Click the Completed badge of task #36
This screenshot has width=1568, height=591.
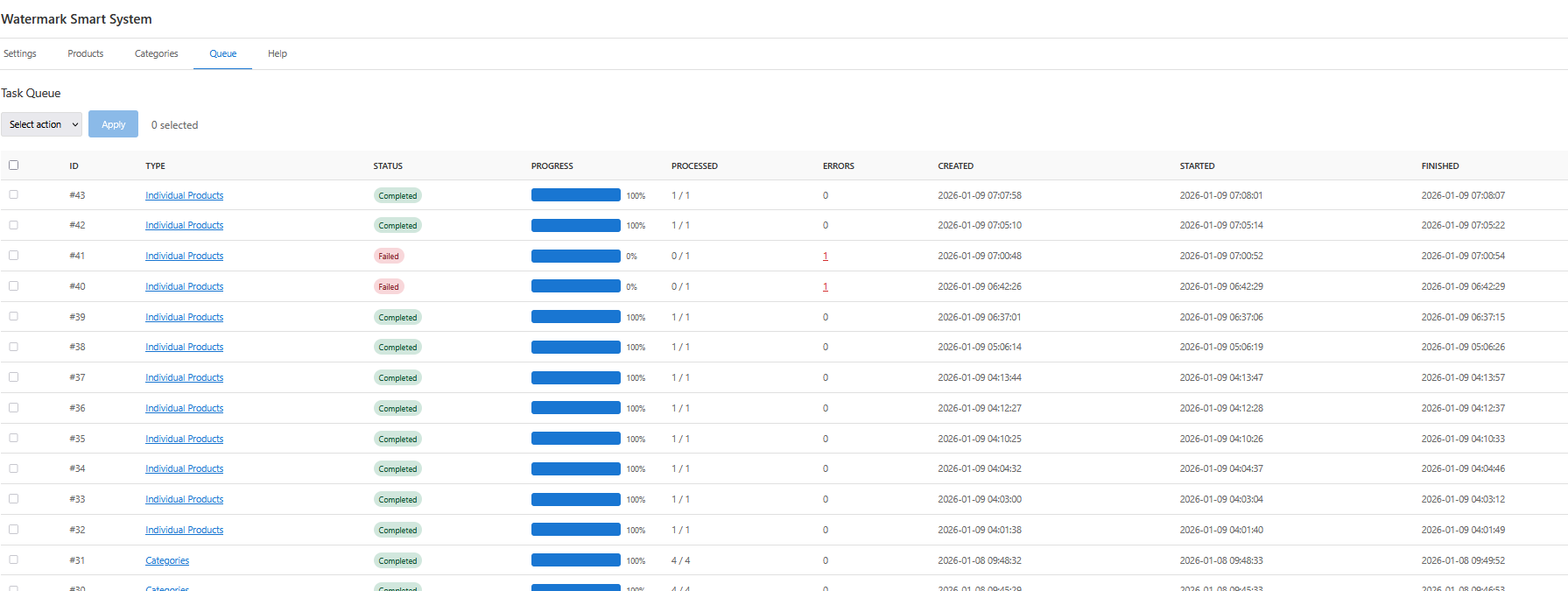point(397,408)
